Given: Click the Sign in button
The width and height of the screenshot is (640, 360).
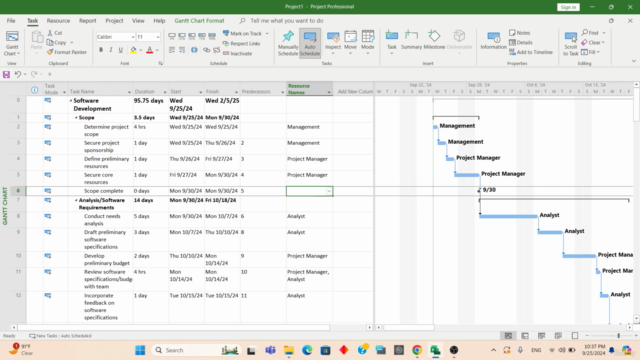Looking at the screenshot, I should [568, 7].
